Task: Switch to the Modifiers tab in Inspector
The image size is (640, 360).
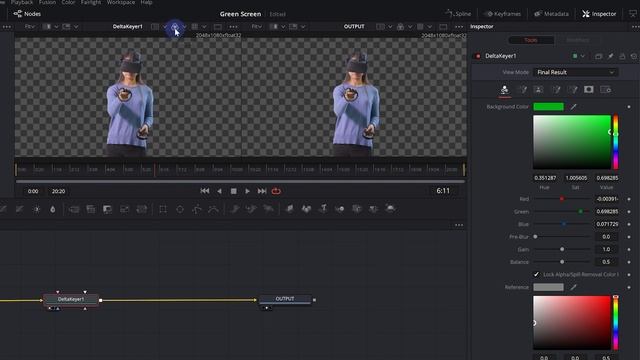Action: coord(578,40)
